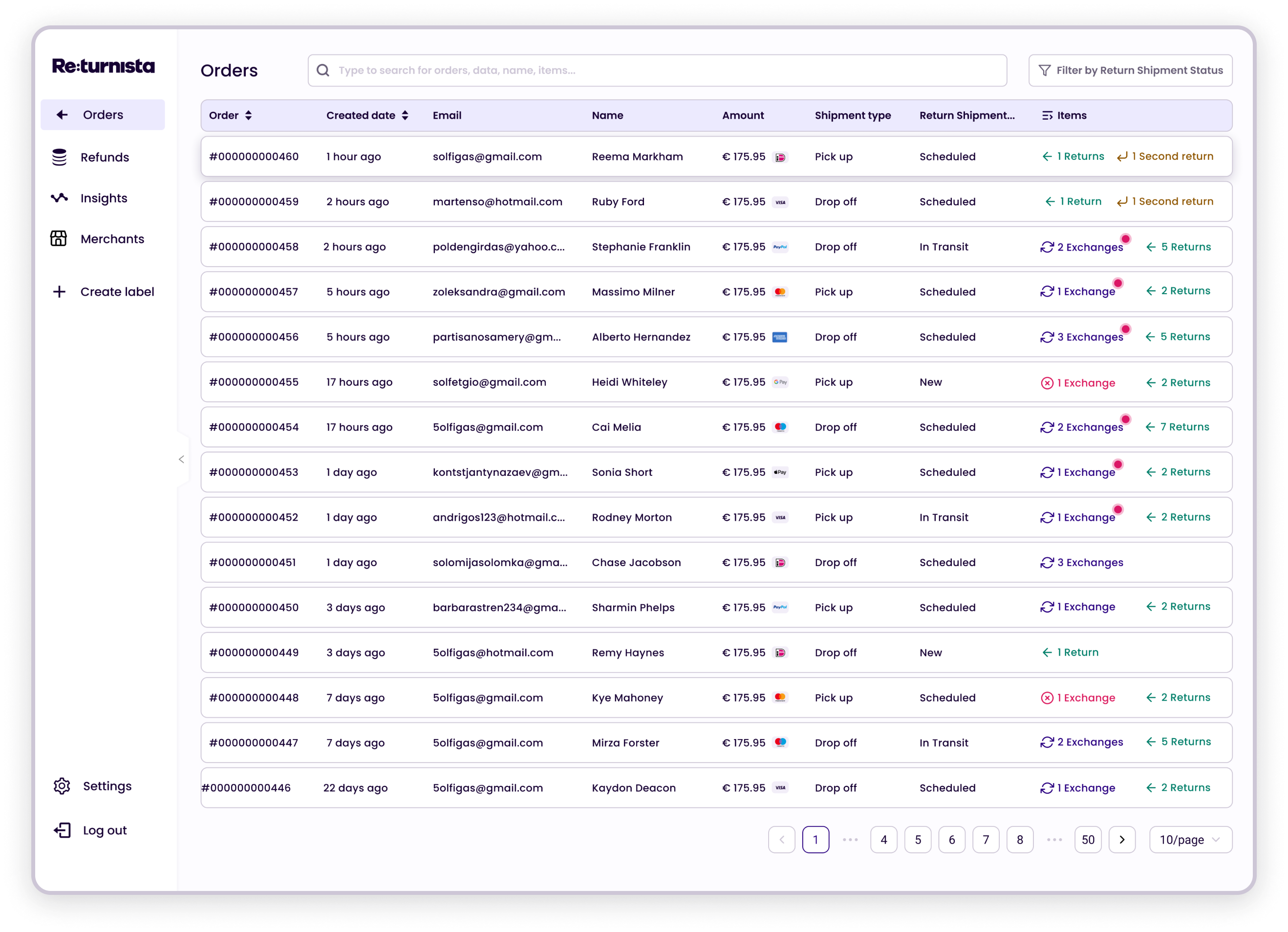Collapse the sidebar with the chevron handle

[181, 459]
